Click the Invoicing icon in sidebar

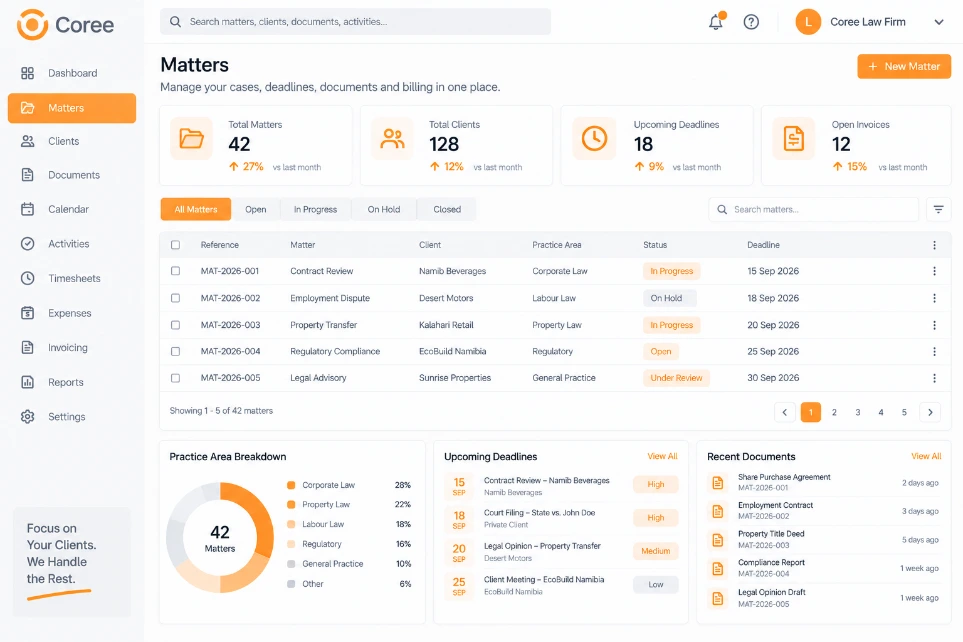point(28,348)
